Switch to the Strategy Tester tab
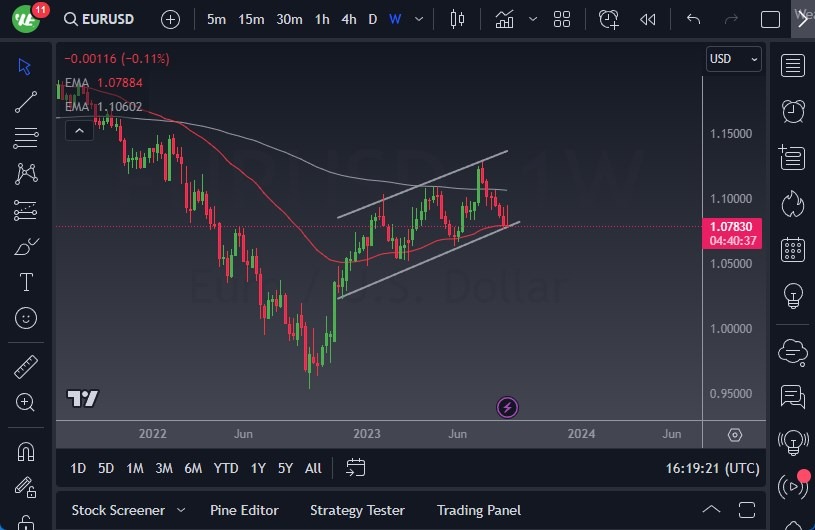 (357, 510)
